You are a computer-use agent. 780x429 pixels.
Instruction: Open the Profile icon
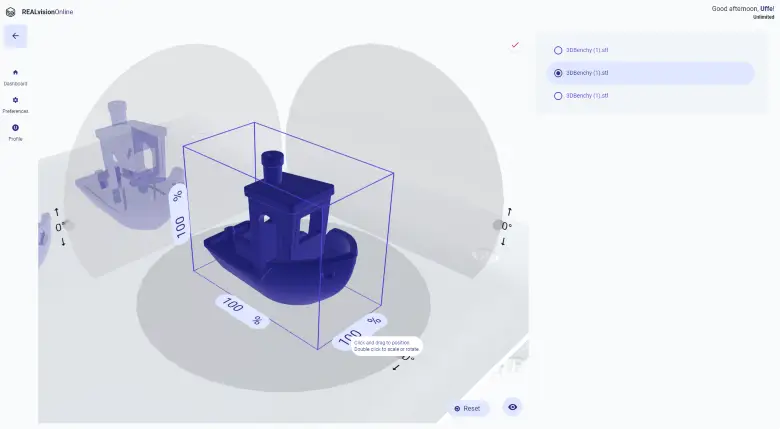click(x=15, y=128)
